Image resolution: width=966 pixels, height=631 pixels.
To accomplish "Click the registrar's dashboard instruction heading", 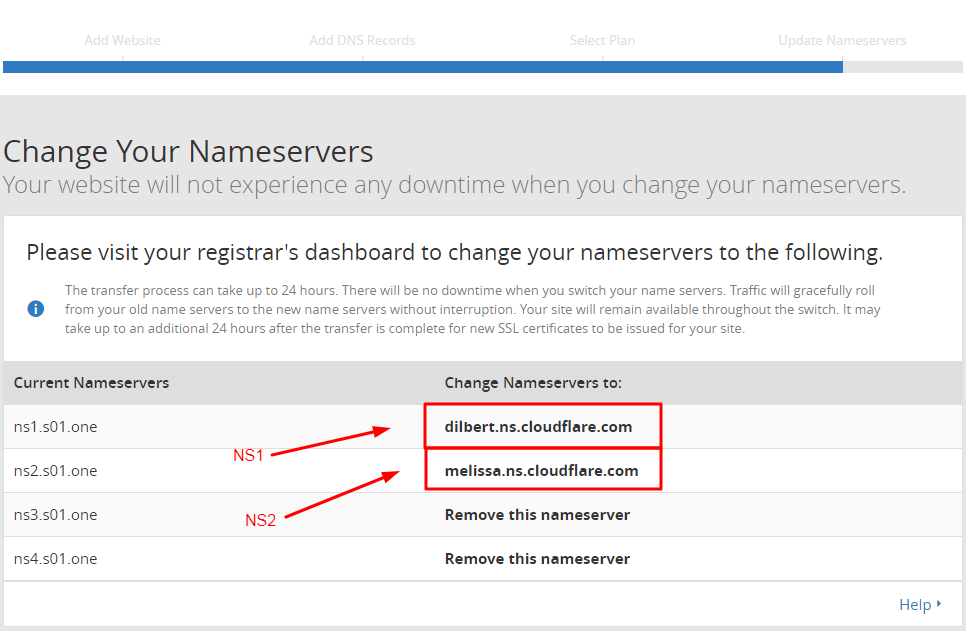I will (455, 253).
